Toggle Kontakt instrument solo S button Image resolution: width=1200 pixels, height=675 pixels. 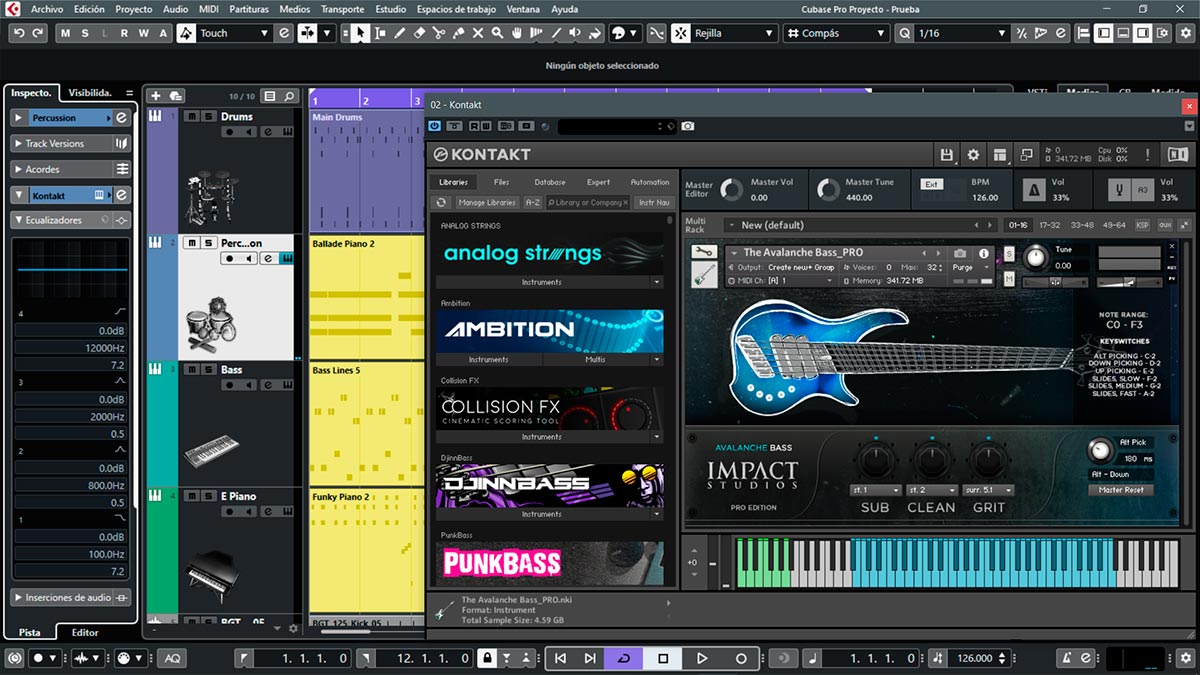[1008, 253]
